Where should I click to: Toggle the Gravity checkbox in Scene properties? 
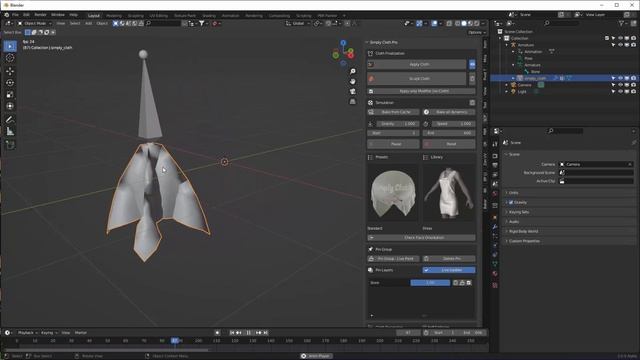click(511, 202)
